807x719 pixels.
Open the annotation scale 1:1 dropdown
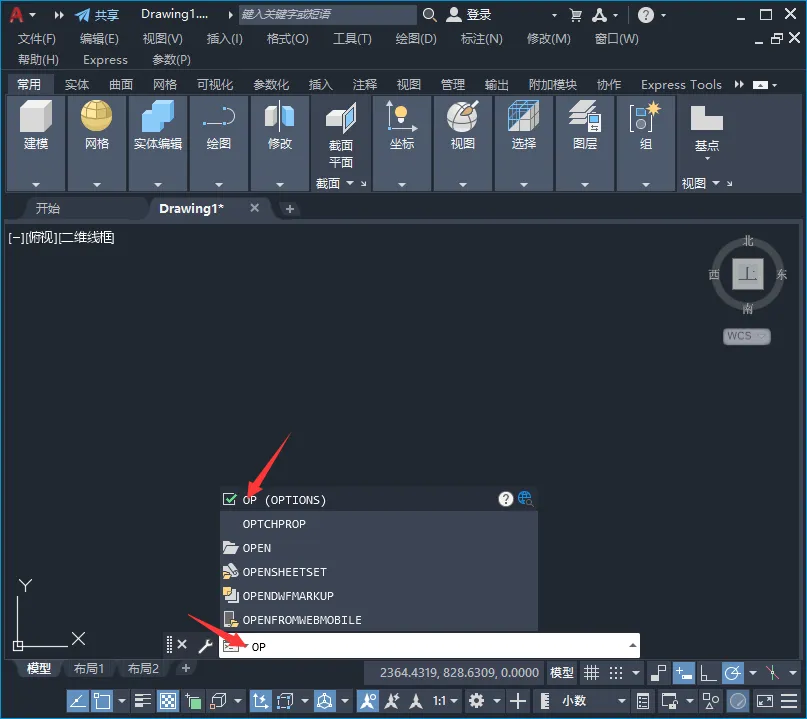pyautogui.click(x=445, y=700)
